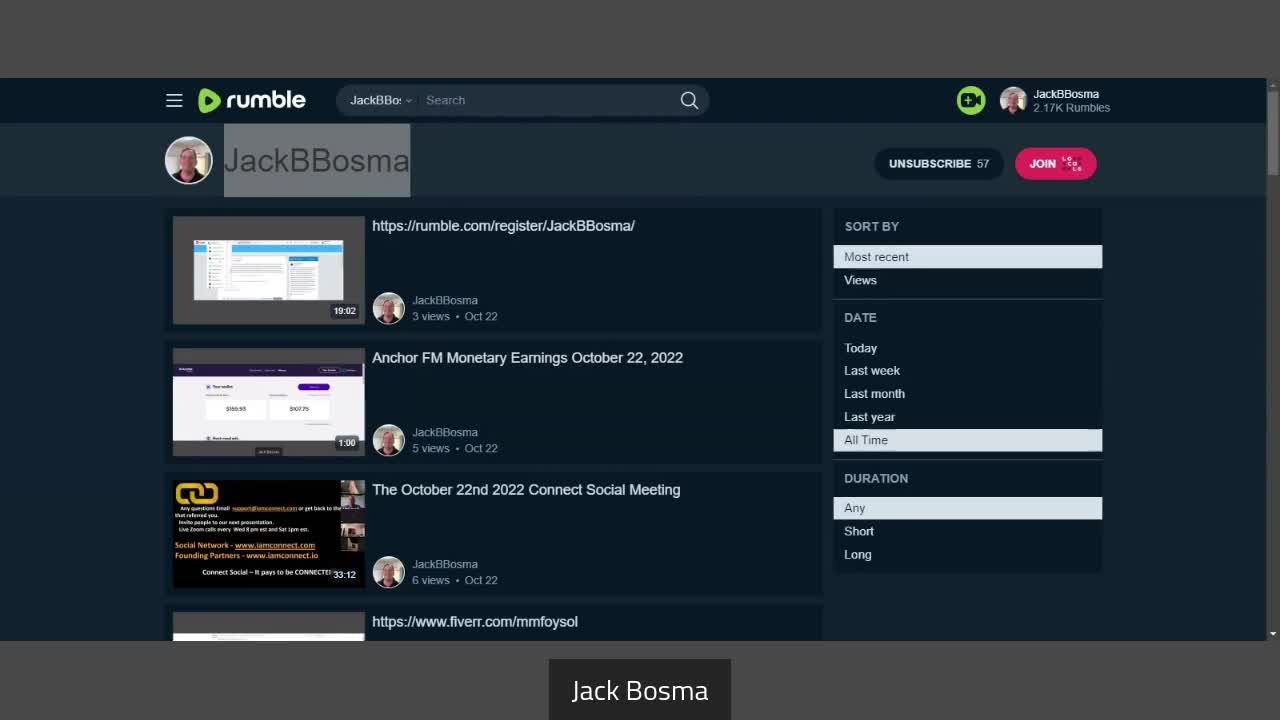The width and height of the screenshot is (1280, 720).
Task: Sort by Most recent
Action: 968,257
